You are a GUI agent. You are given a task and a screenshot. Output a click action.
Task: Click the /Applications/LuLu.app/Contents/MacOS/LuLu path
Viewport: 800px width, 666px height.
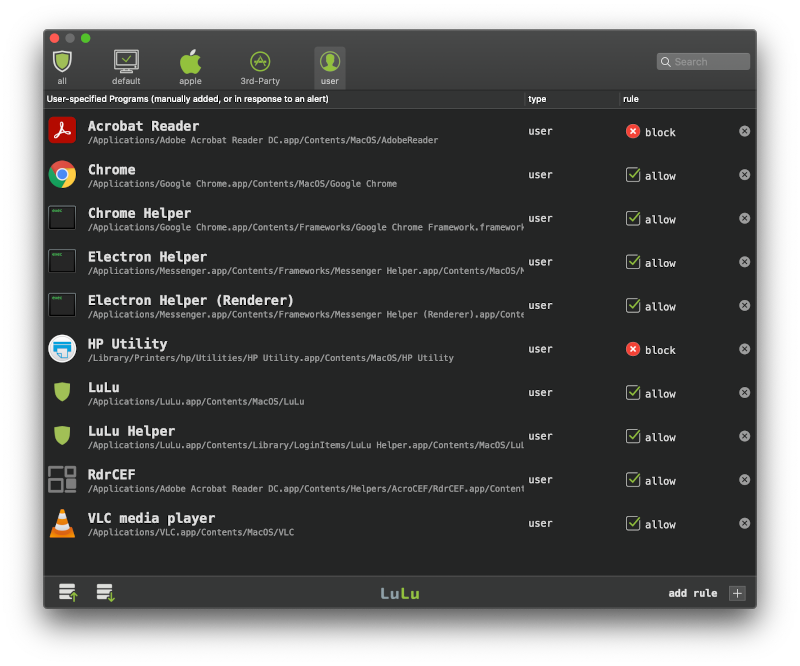click(x=196, y=402)
